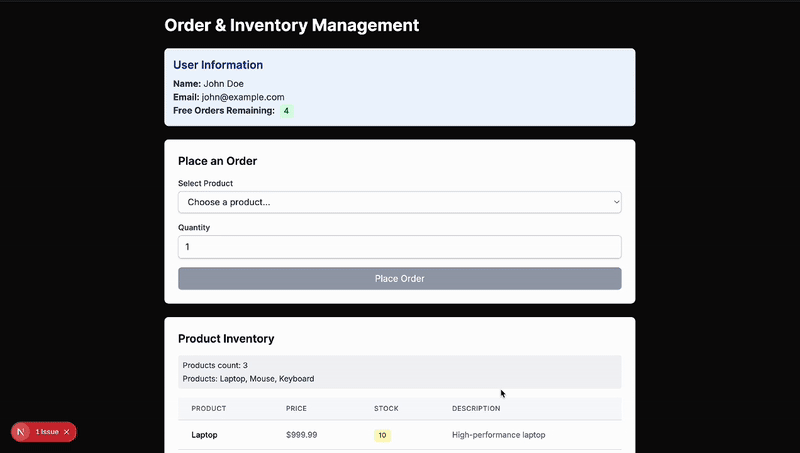Click the STOCK column header
This screenshot has height=453, width=800.
[386, 408]
